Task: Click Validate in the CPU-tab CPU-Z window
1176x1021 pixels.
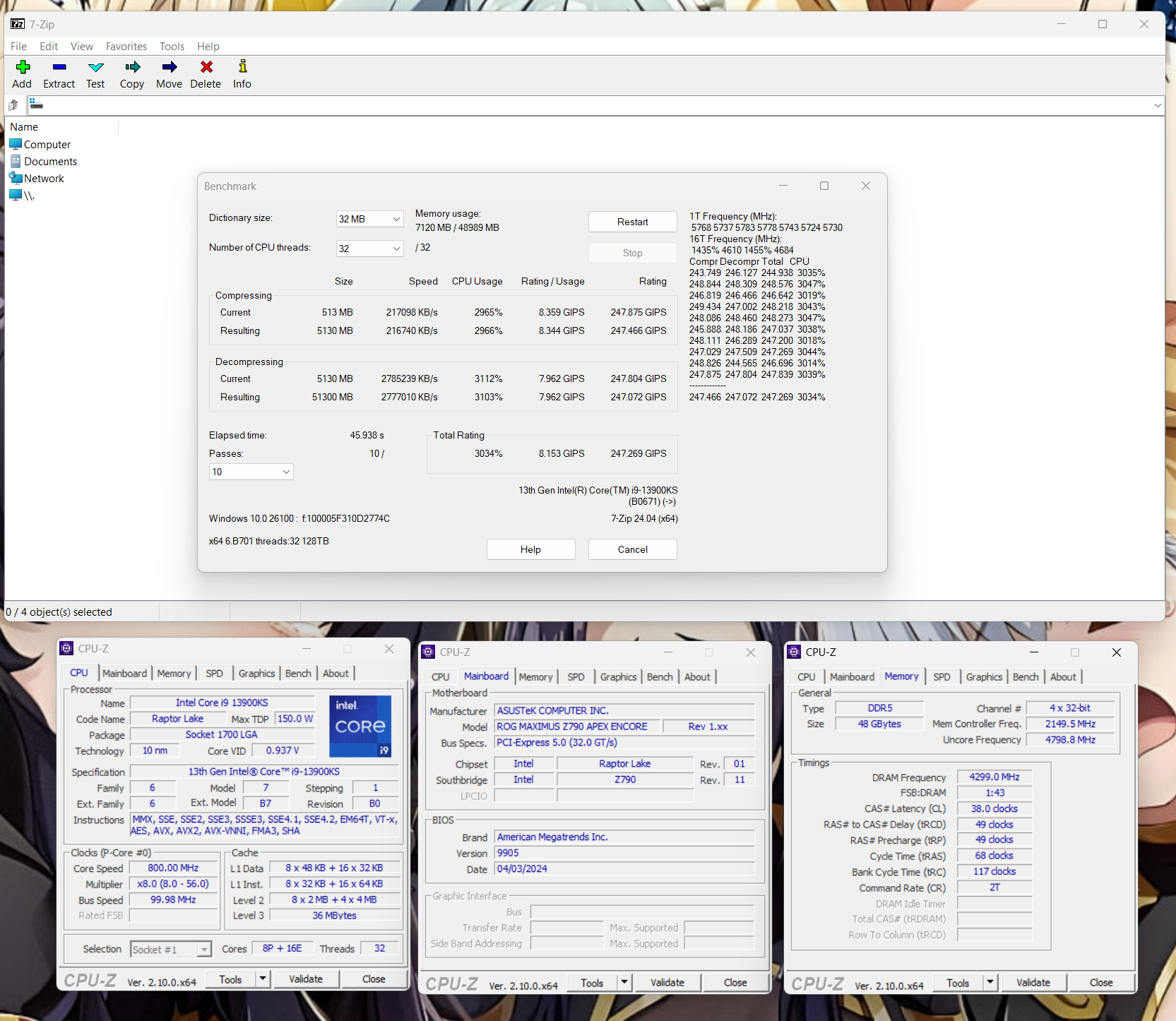Action: click(x=306, y=979)
